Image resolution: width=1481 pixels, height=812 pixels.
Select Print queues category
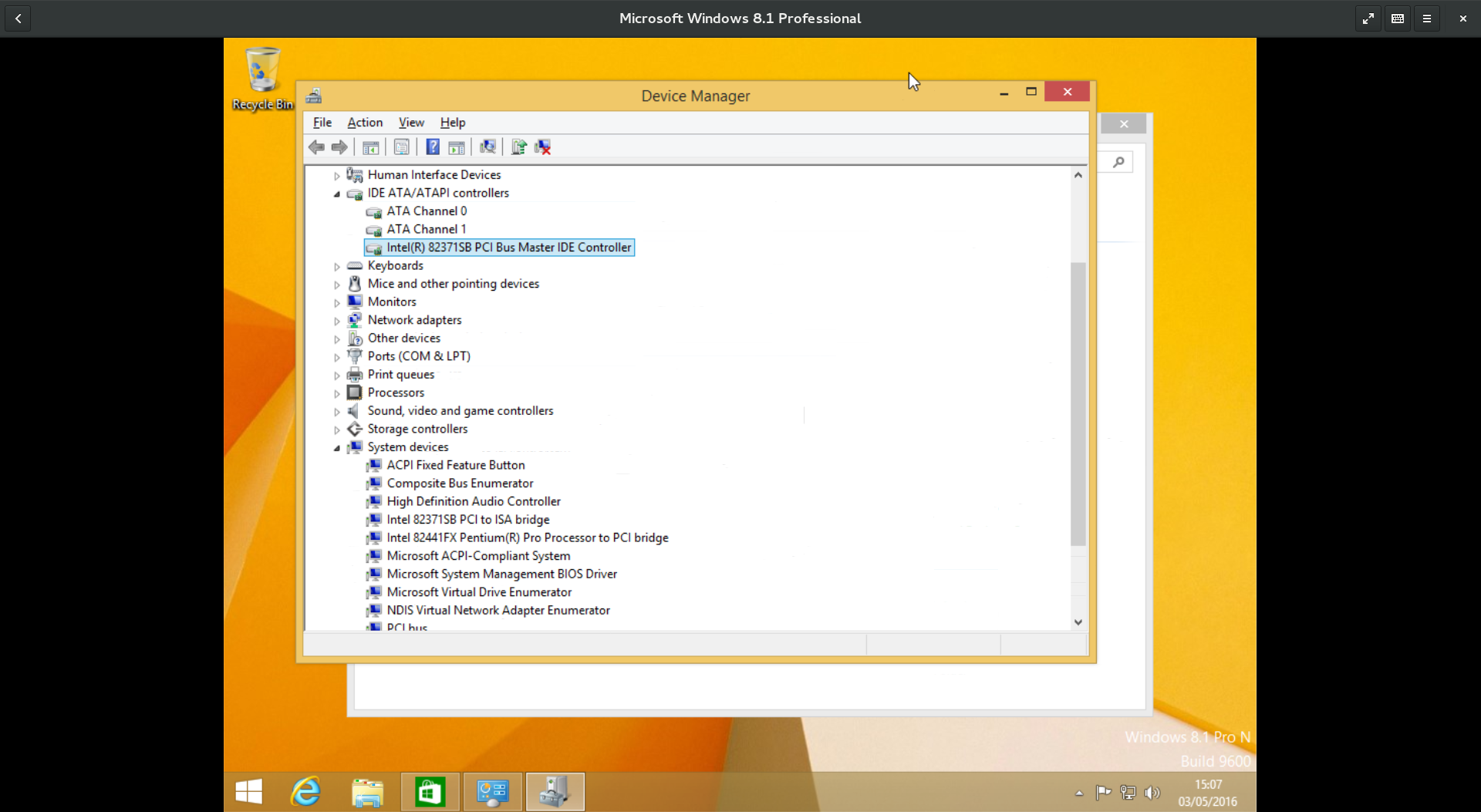point(400,375)
